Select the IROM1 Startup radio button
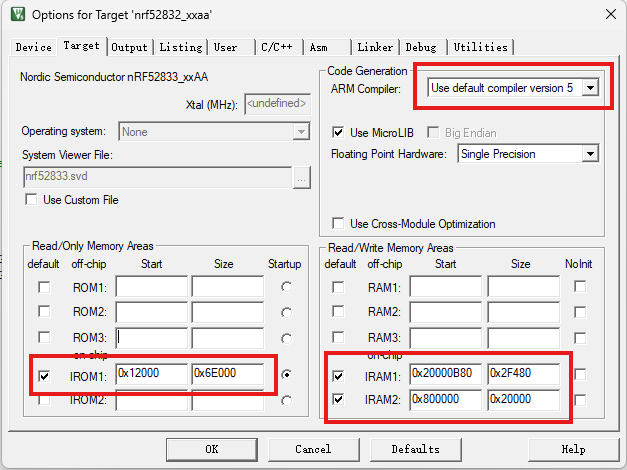Viewport: 627px width, 470px height. pyautogui.click(x=288, y=376)
